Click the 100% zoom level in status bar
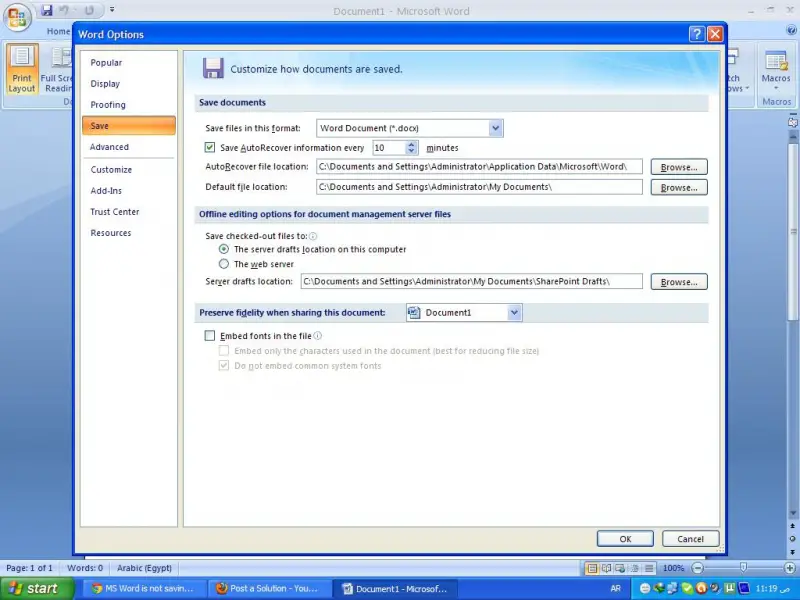 coord(673,568)
